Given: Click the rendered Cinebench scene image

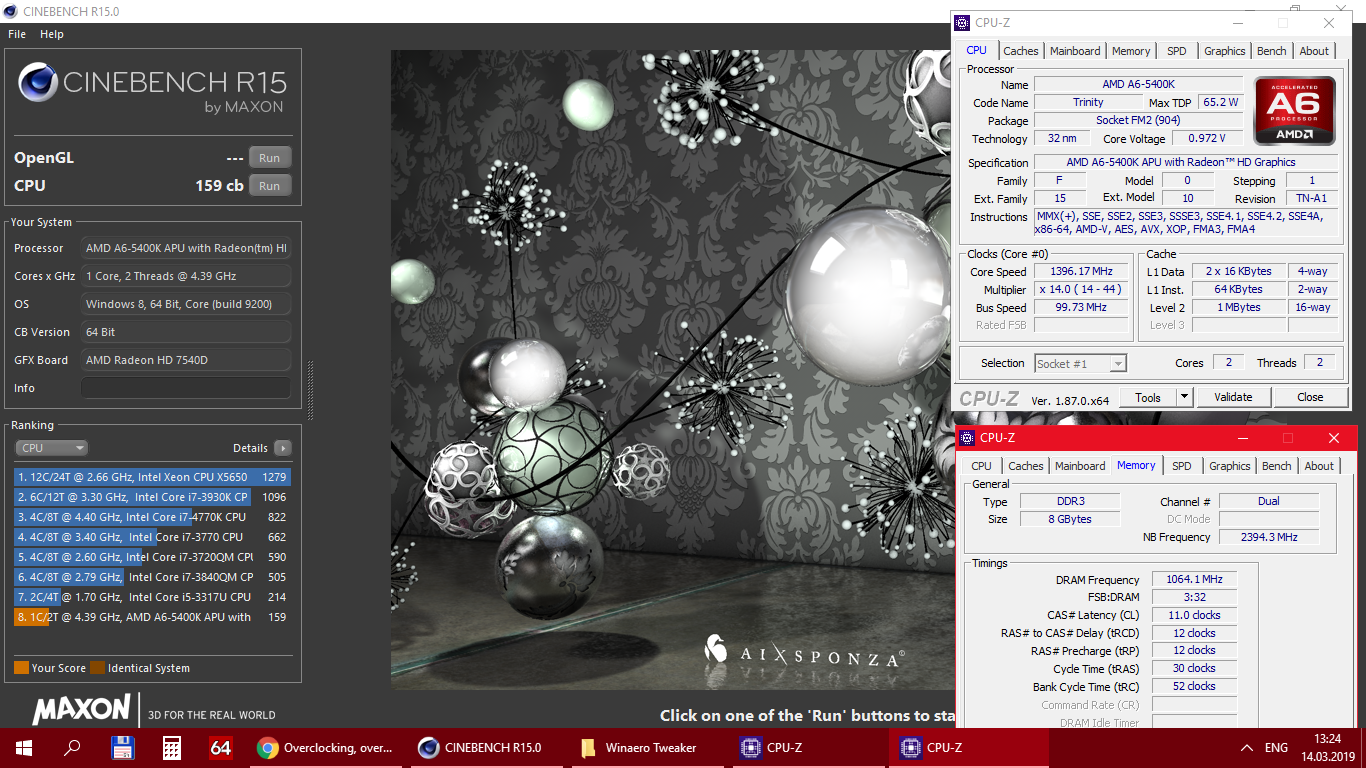Looking at the screenshot, I should 669,370.
